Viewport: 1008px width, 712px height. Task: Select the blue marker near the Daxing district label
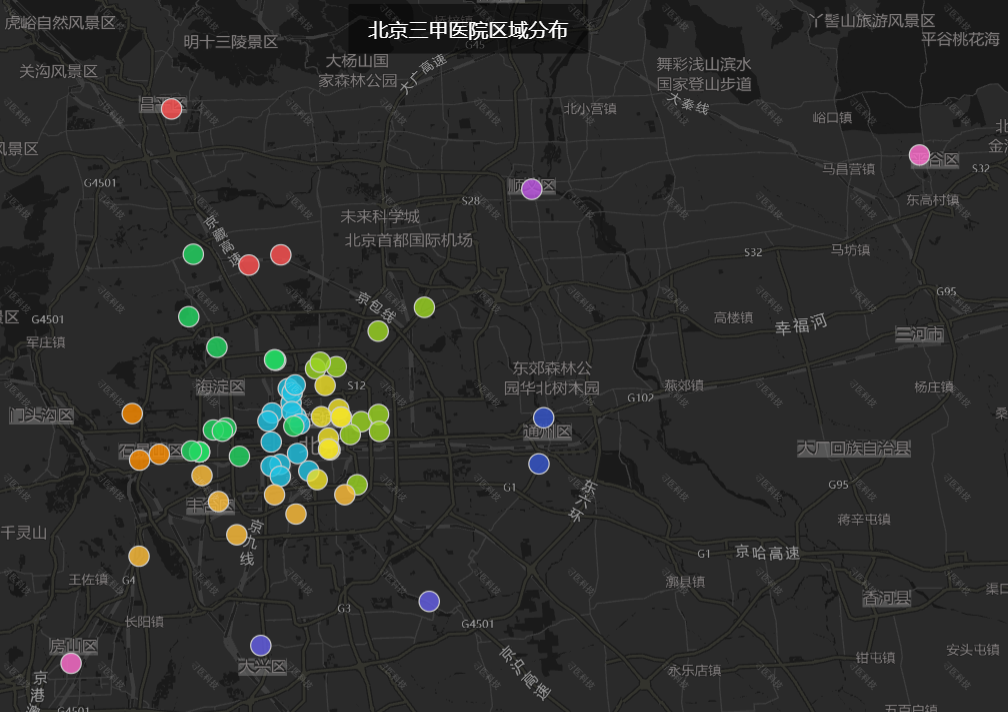pyautogui.click(x=262, y=645)
